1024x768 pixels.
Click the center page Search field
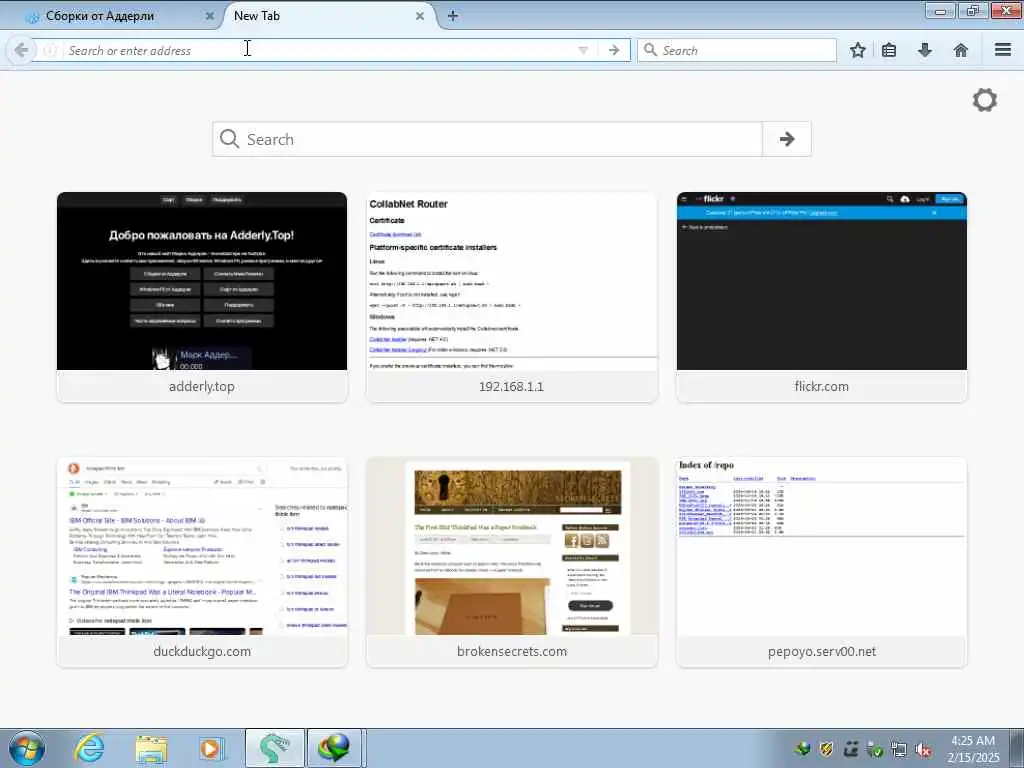click(x=487, y=139)
